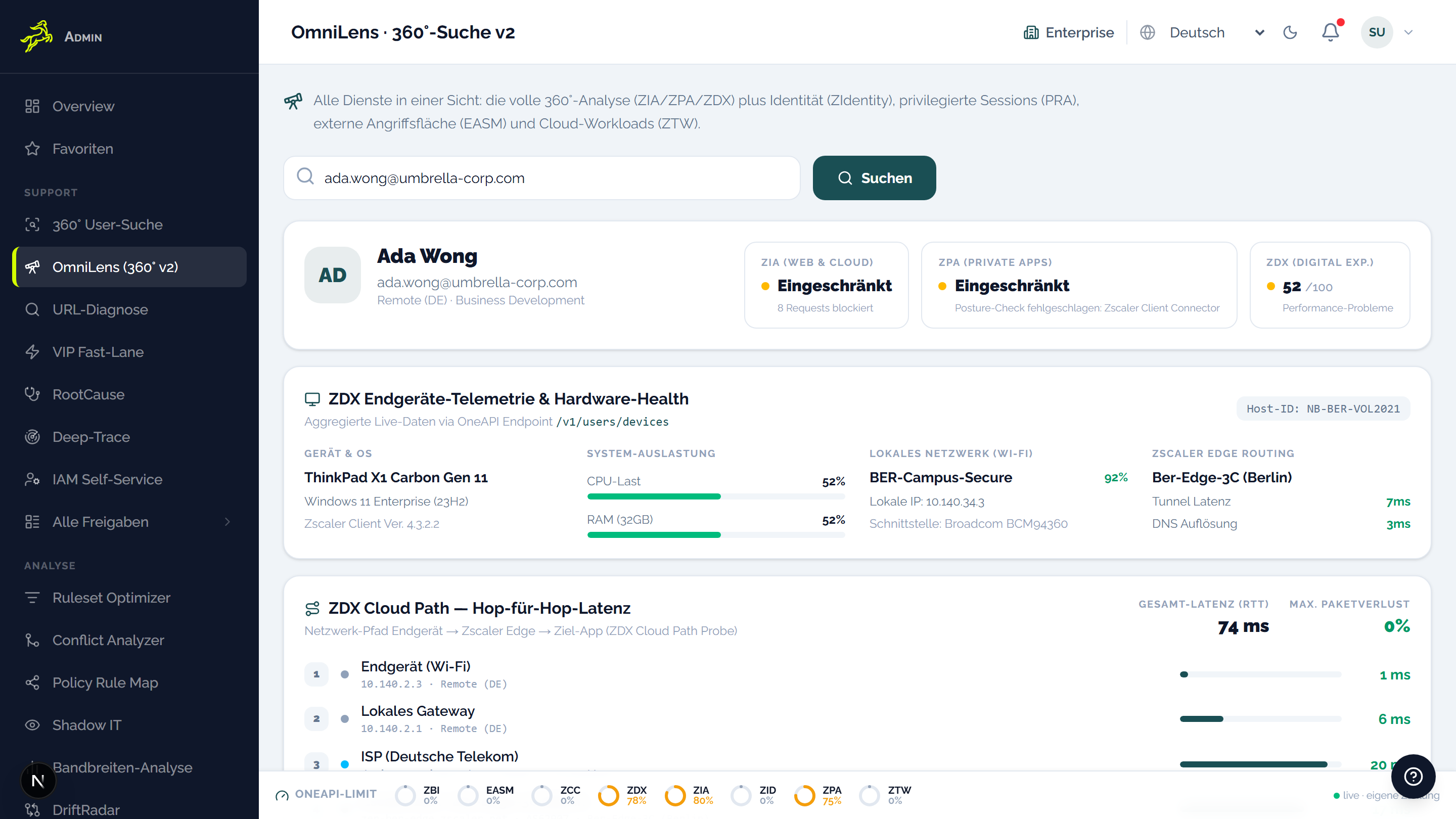Screen dimensions: 1456x819
Task: Click the EASM 0% limit indicator
Action: coord(485,795)
